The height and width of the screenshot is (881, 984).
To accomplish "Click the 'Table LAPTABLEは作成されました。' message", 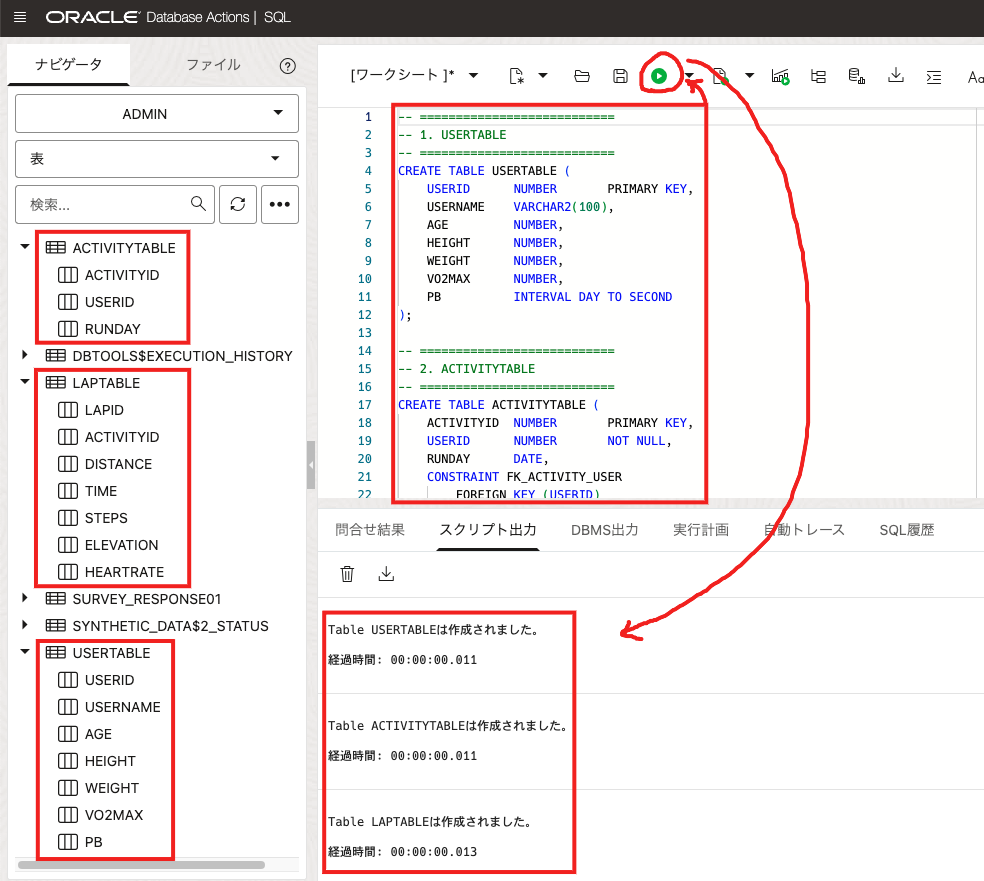I will pyautogui.click(x=430, y=821).
